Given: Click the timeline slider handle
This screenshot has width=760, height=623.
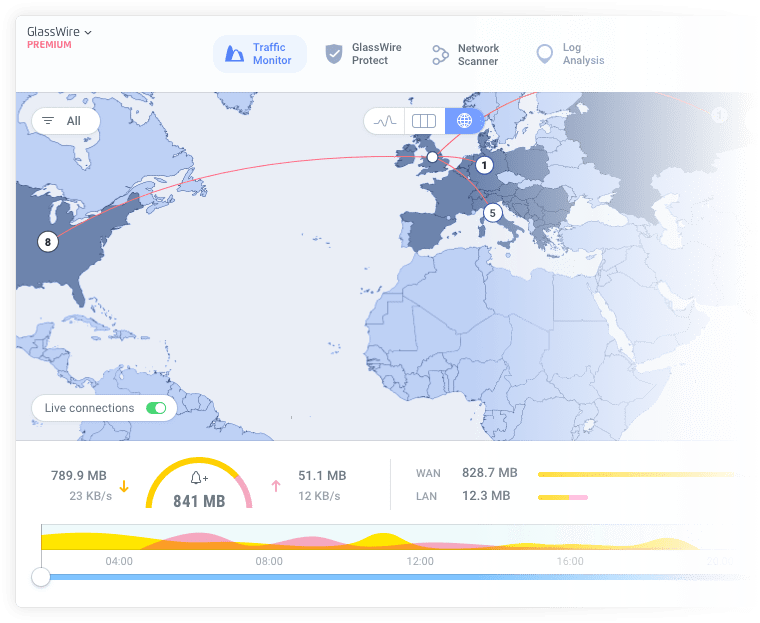Looking at the screenshot, I should [x=41, y=577].
